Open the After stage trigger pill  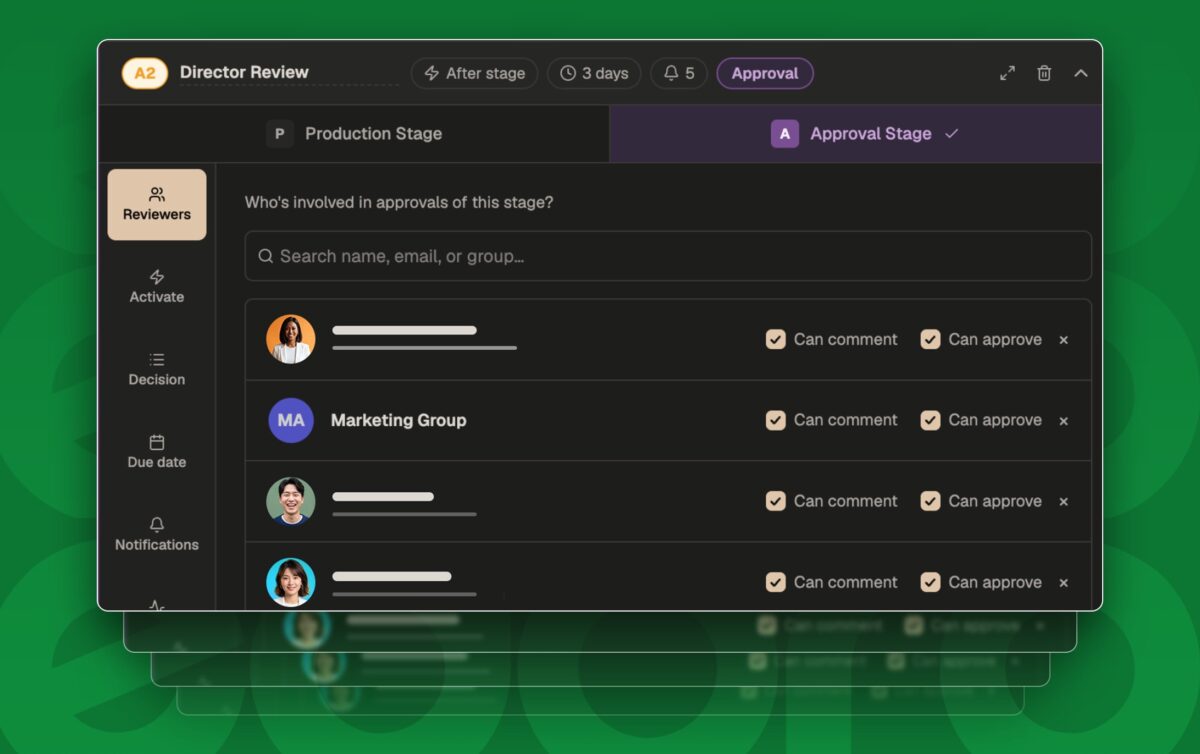pyautogui.click(x=475, y=73)
